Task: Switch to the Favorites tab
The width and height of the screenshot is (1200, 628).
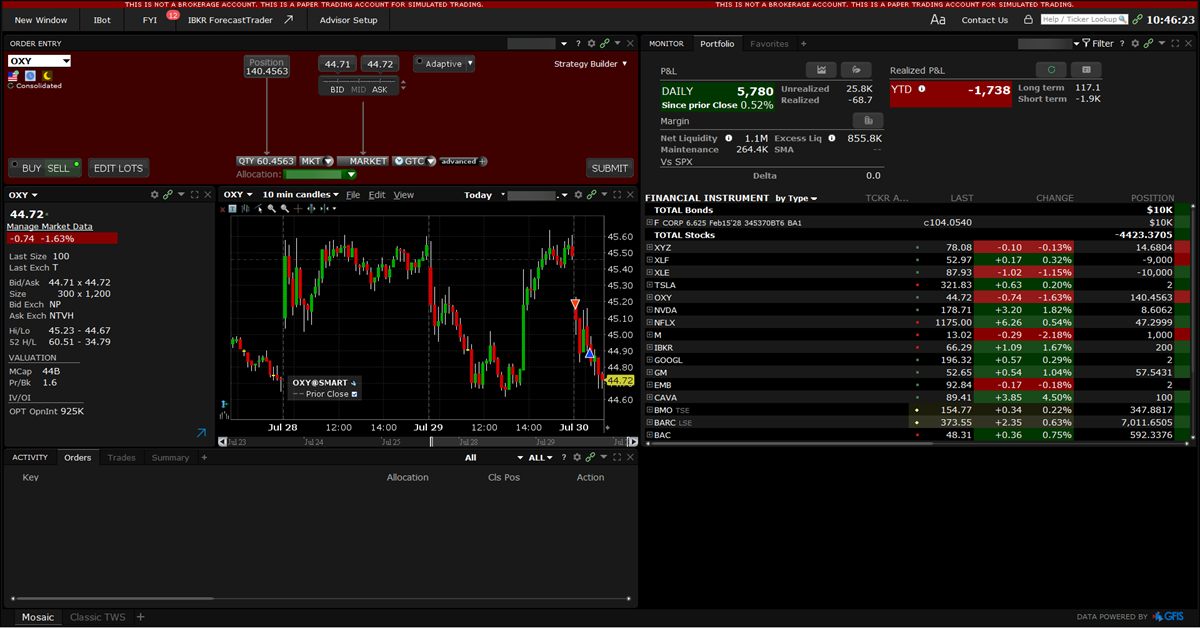Action: [769, 44]
